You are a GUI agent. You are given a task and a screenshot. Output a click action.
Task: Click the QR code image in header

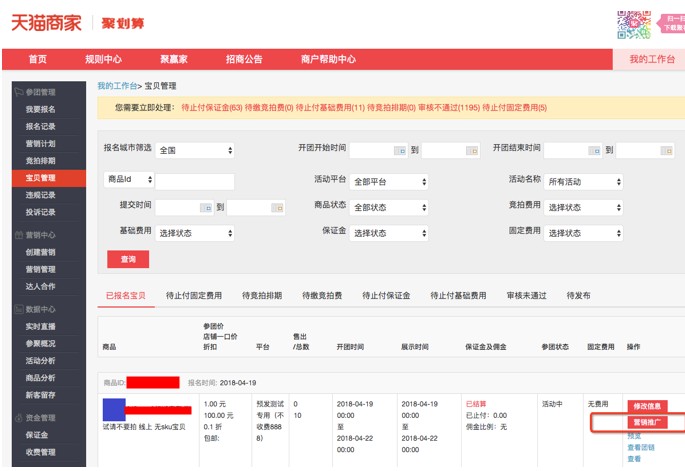coord(633,24)
